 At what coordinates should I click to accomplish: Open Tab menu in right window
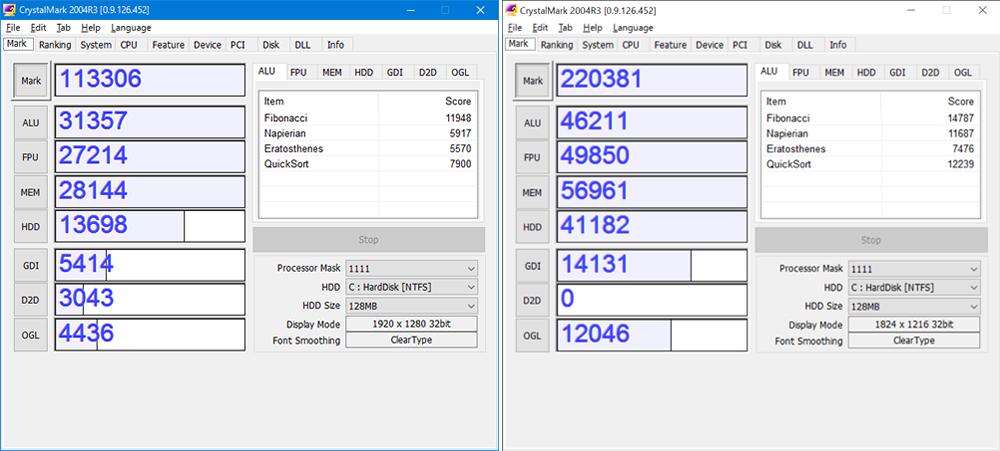[565, 27]
